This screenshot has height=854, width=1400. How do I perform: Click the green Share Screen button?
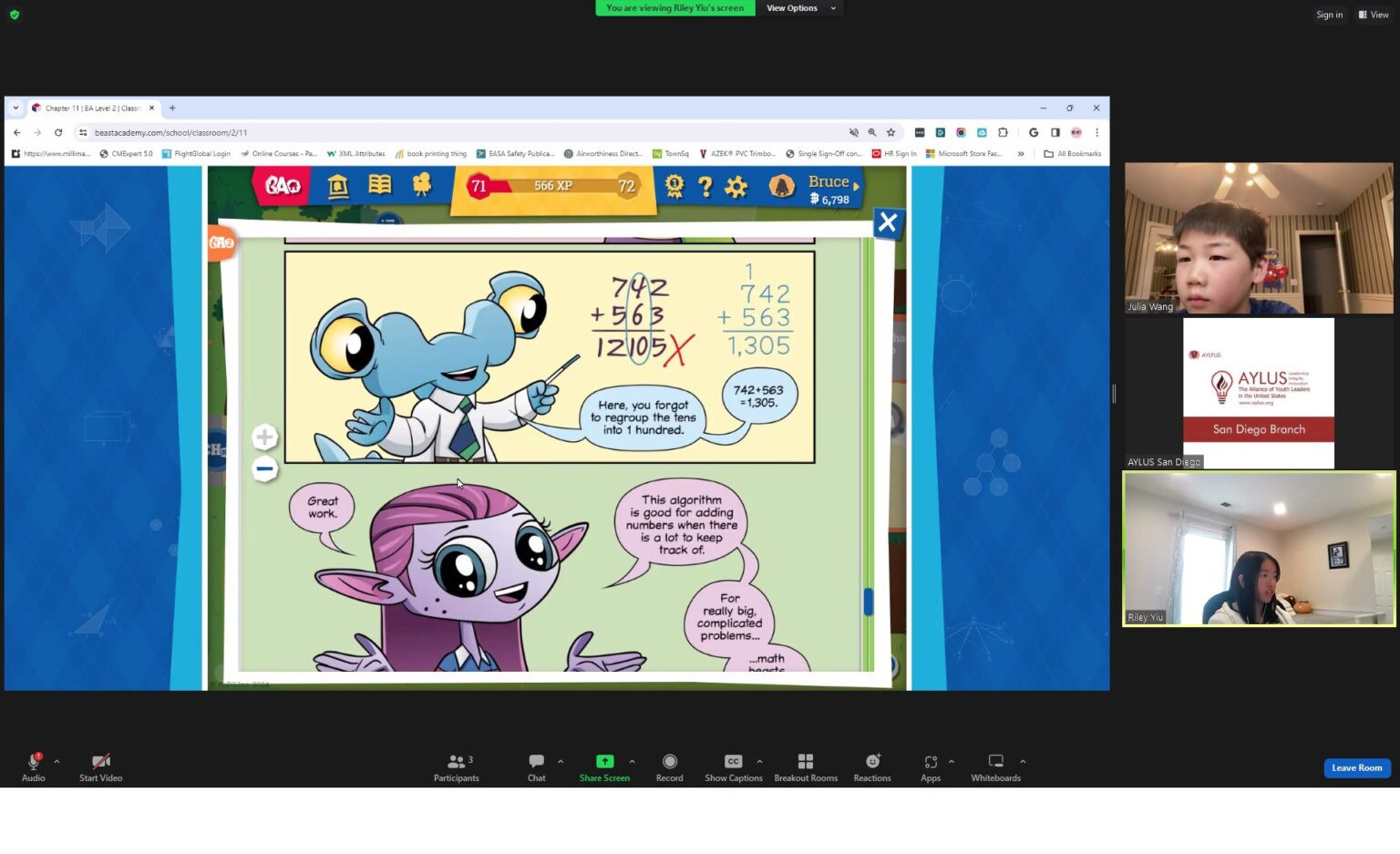[x=604, y=767]
